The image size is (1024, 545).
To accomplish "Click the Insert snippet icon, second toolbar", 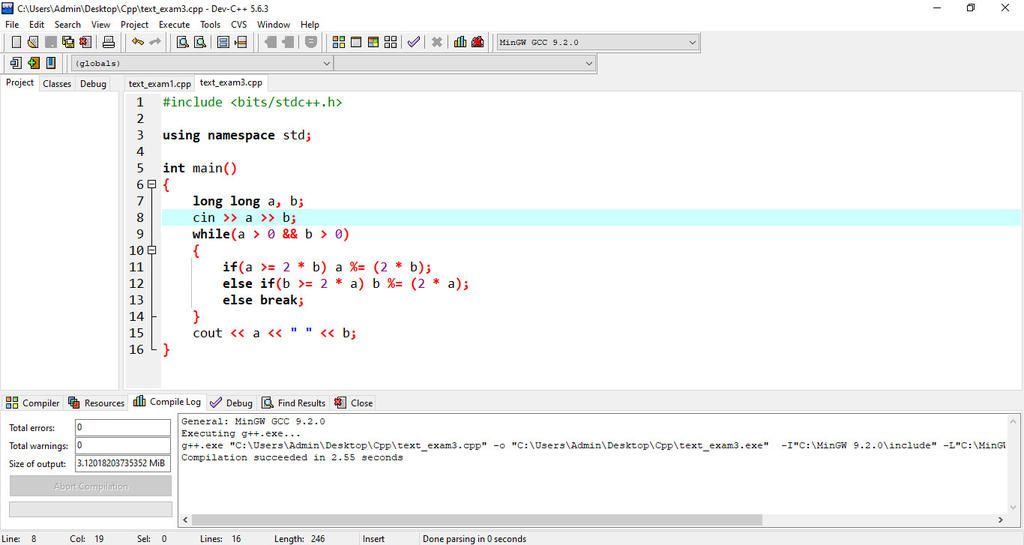I will pos(16,63).
